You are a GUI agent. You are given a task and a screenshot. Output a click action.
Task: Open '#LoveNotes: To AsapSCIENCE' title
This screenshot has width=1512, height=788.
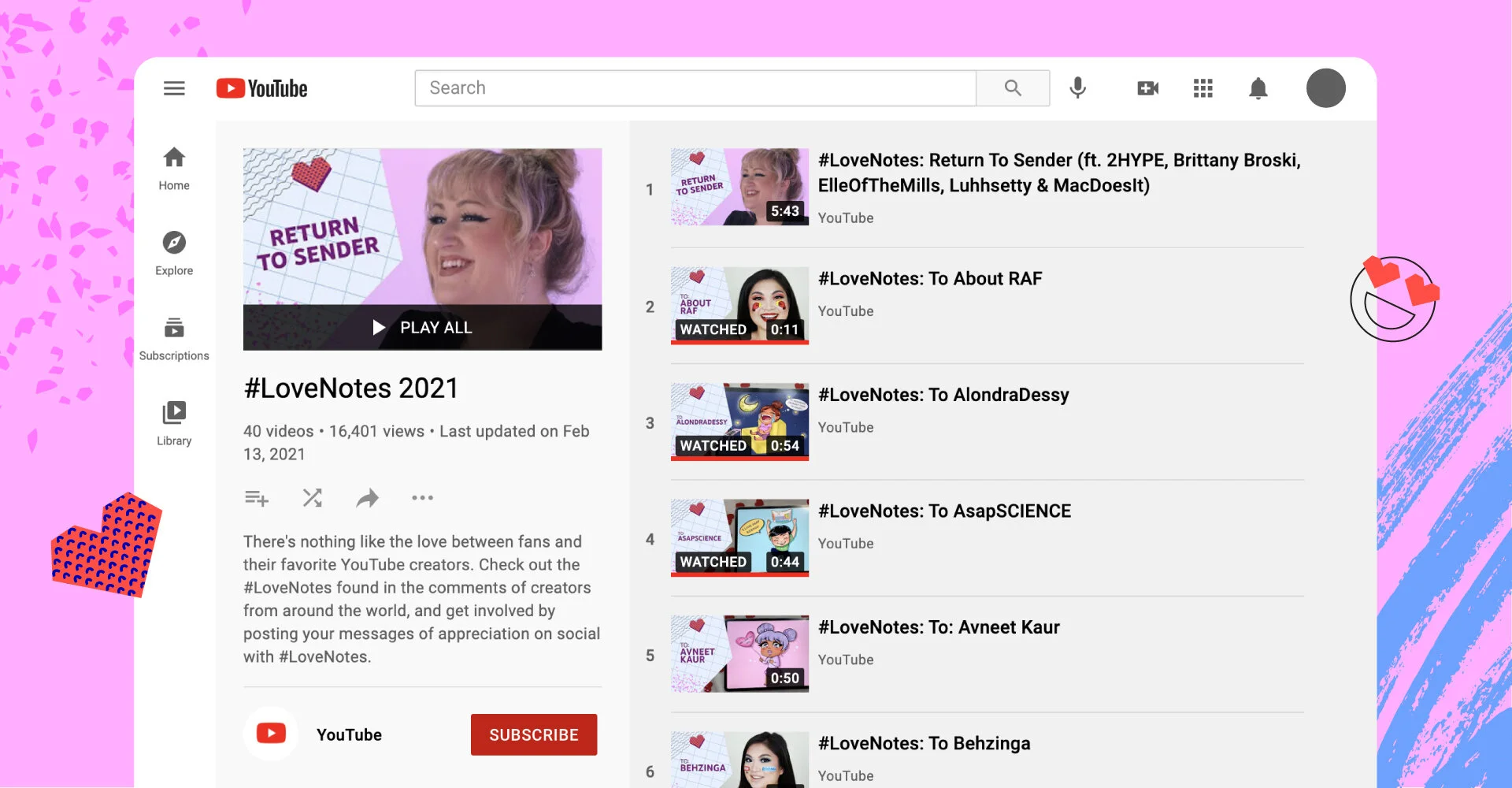[x=944, y=511]
